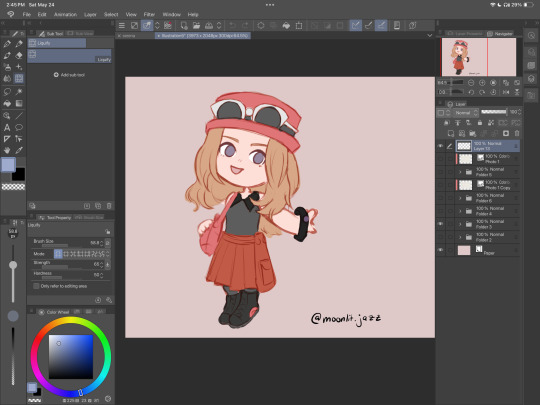Open the canvas tab list chevron

coord(430,35)
